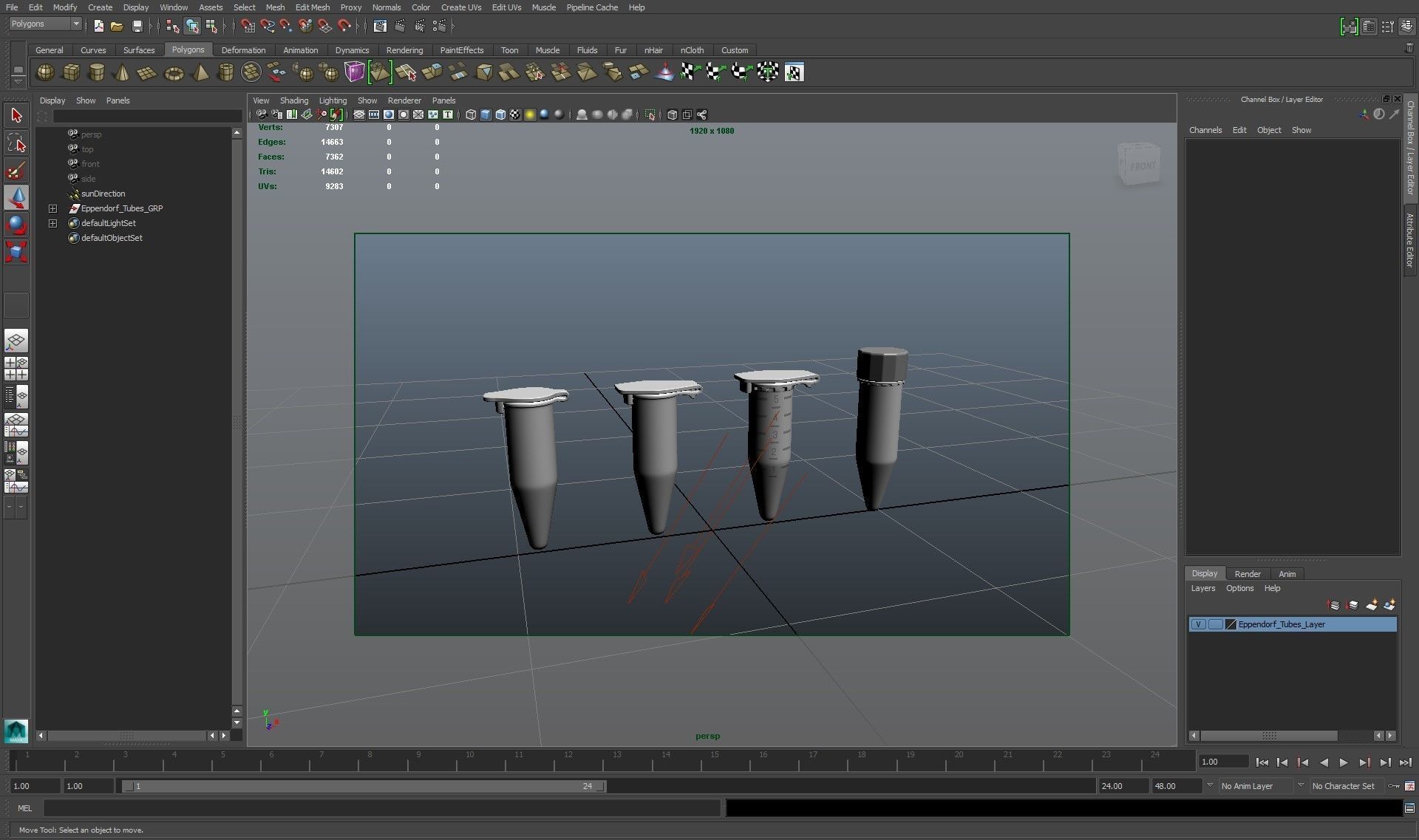Create new empty display layer icon
Image resolution: width=1419 pixels, height=840 pixels.
1371,605
